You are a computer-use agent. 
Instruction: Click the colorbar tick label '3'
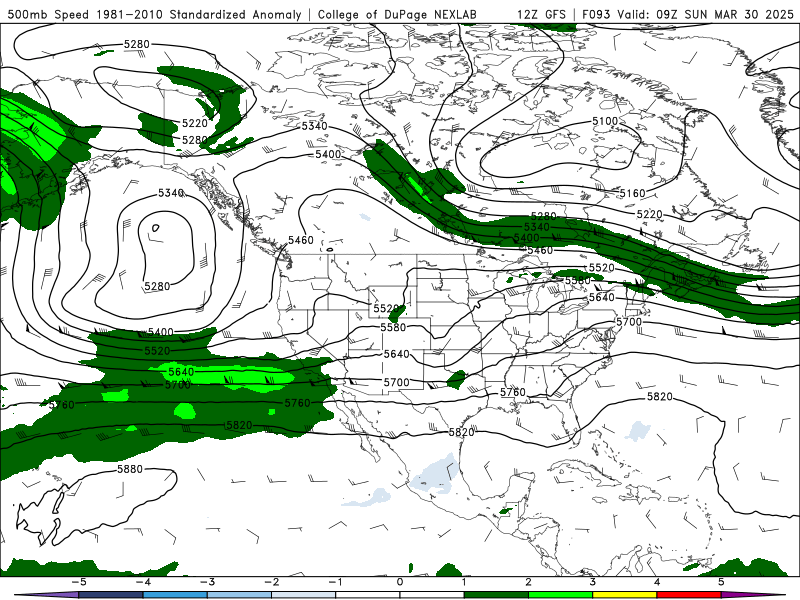point(592,582)
